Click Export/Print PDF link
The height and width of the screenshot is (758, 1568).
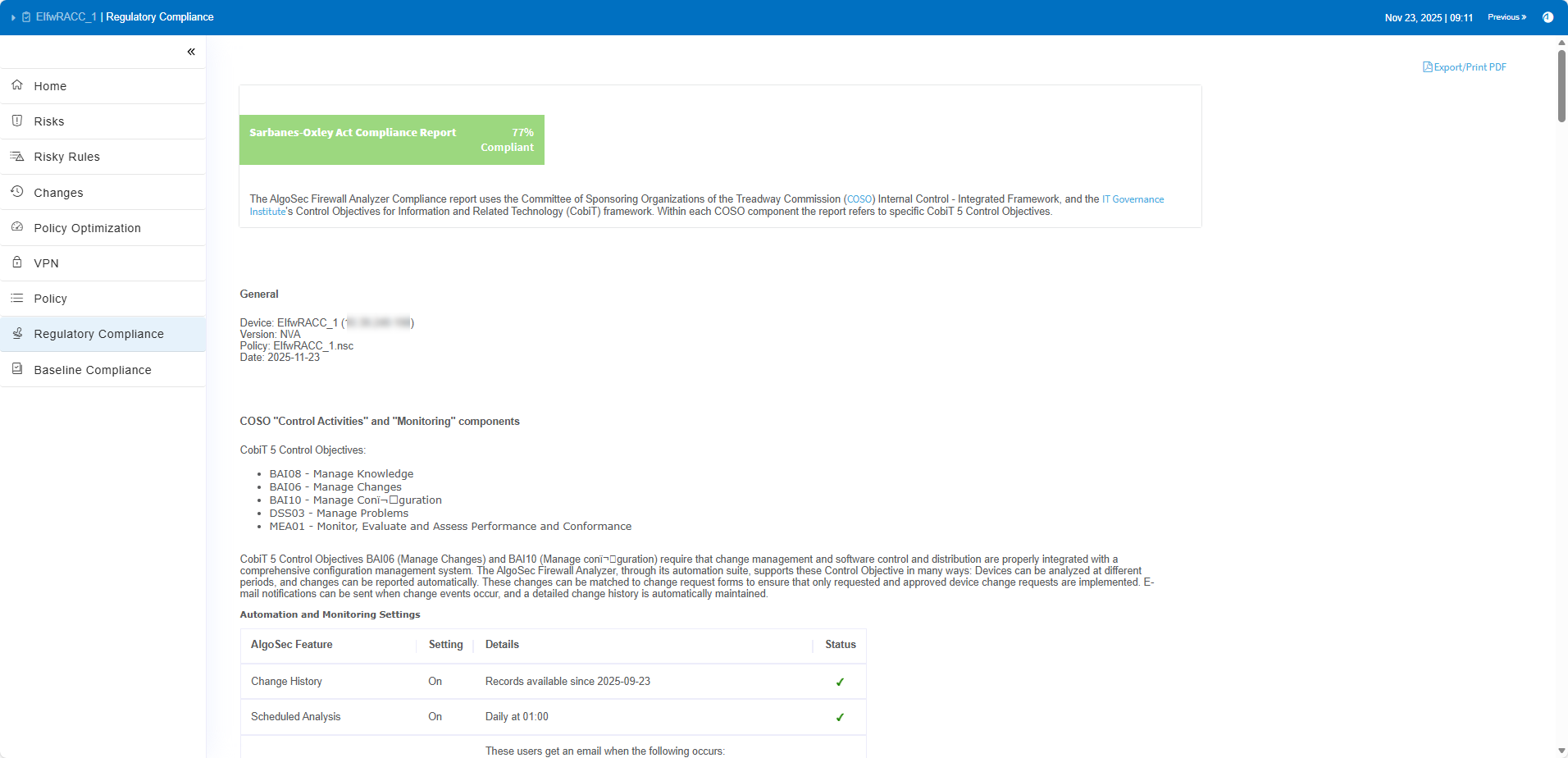point(1465,67)
